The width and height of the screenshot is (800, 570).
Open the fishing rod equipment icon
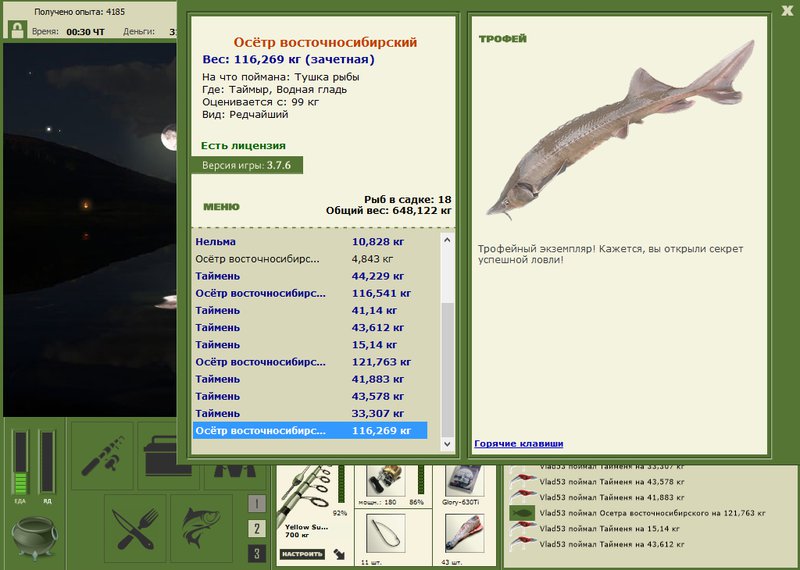tap(102, 455)
